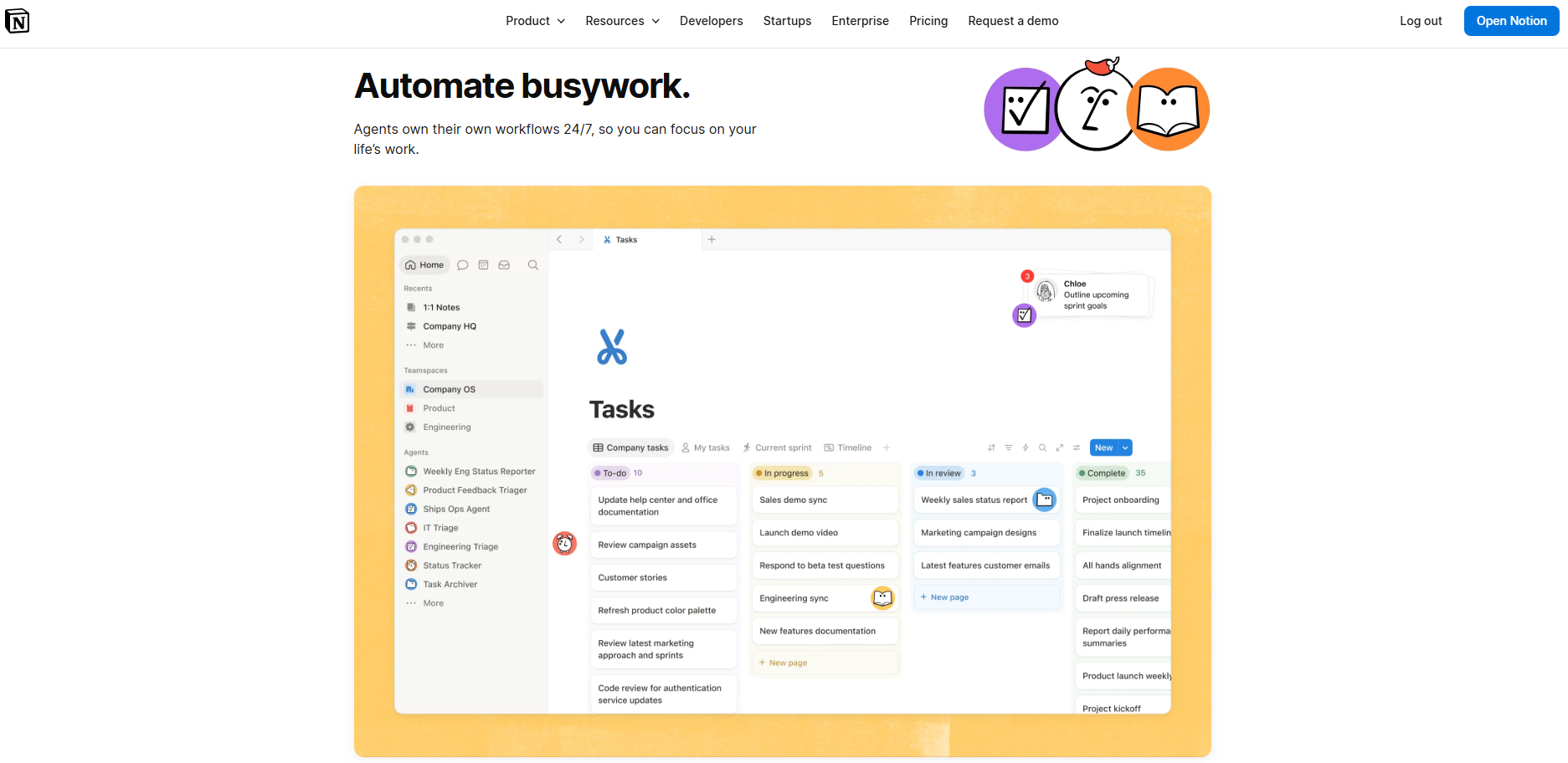Image resolution: width=1568 pixels, height=763 pixels.
Task: Open the dropdown arrow beside New
Action: coord(1126,448)
